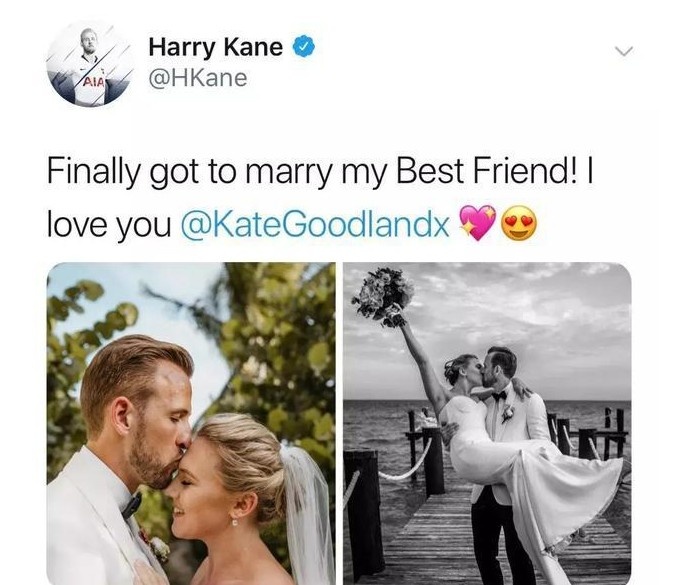This screenshot has width=680, height=585.
Task: Click the heart-eyes smiley emoji
Action: [x=519, y=224]
